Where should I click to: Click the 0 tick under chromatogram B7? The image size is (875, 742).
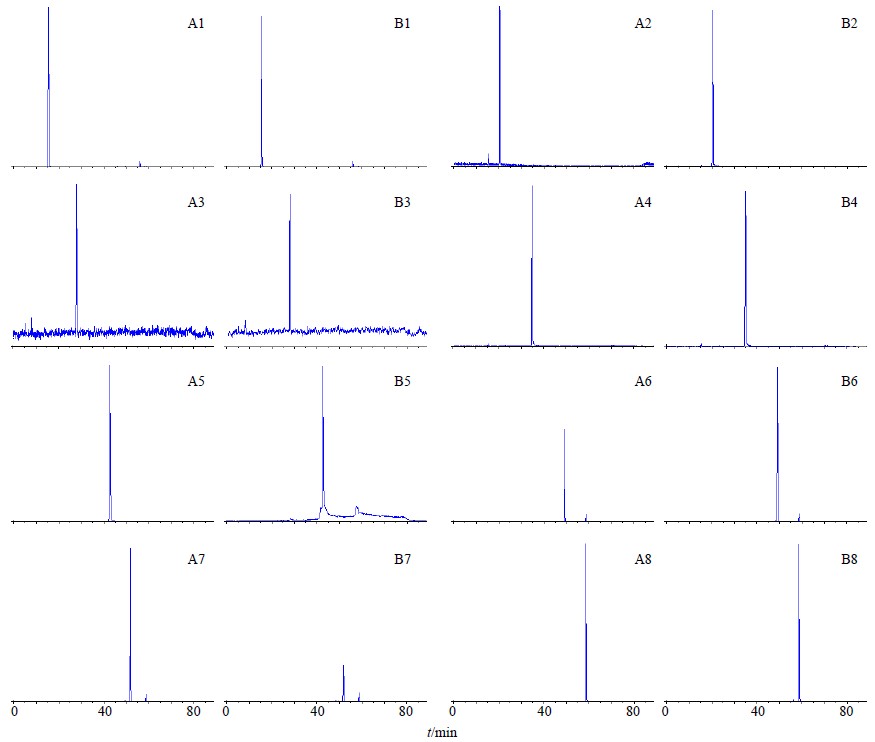coord(226,712)
